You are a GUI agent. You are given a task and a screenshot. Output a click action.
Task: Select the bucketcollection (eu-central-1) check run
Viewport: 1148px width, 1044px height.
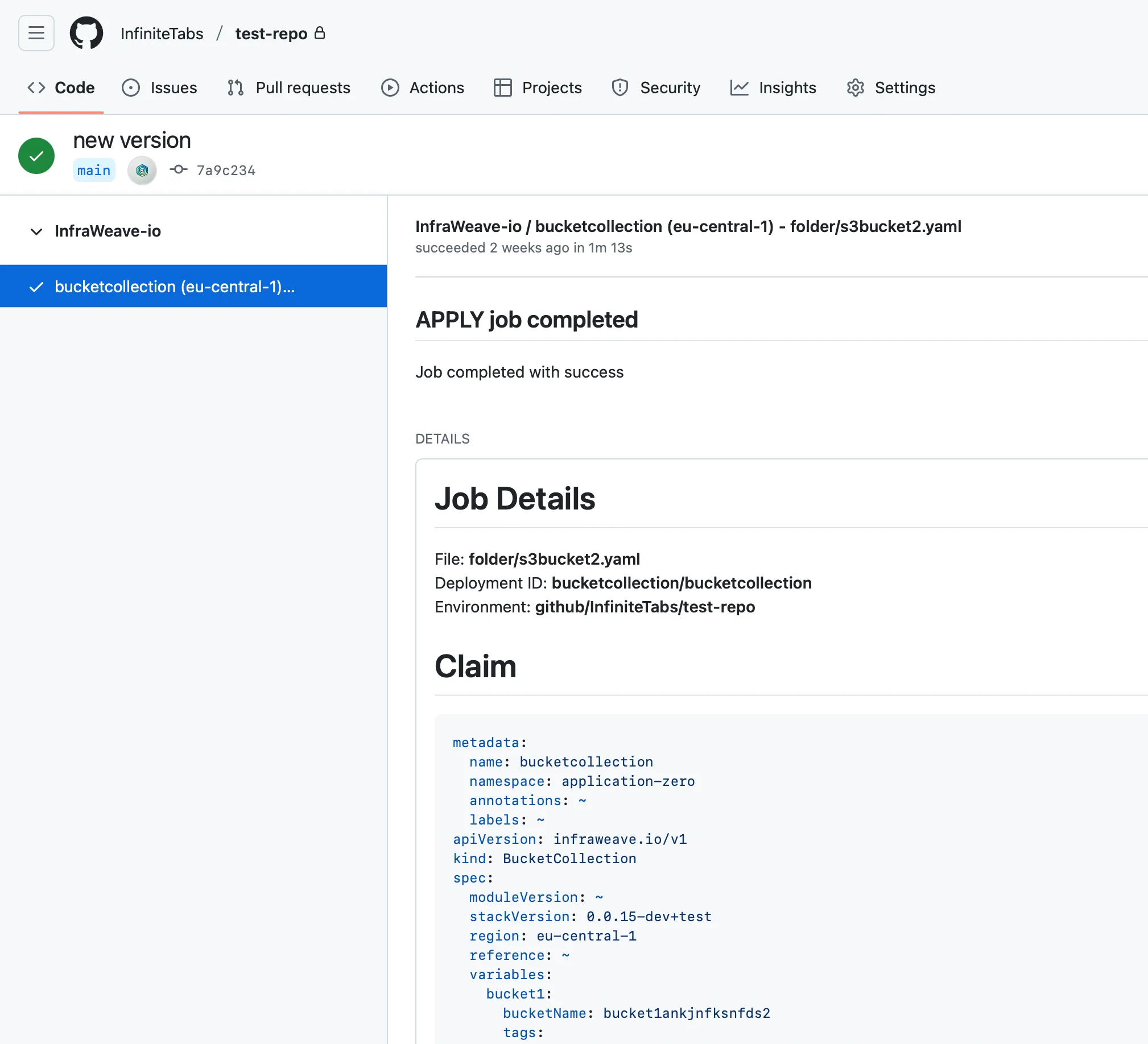(174, 287)
